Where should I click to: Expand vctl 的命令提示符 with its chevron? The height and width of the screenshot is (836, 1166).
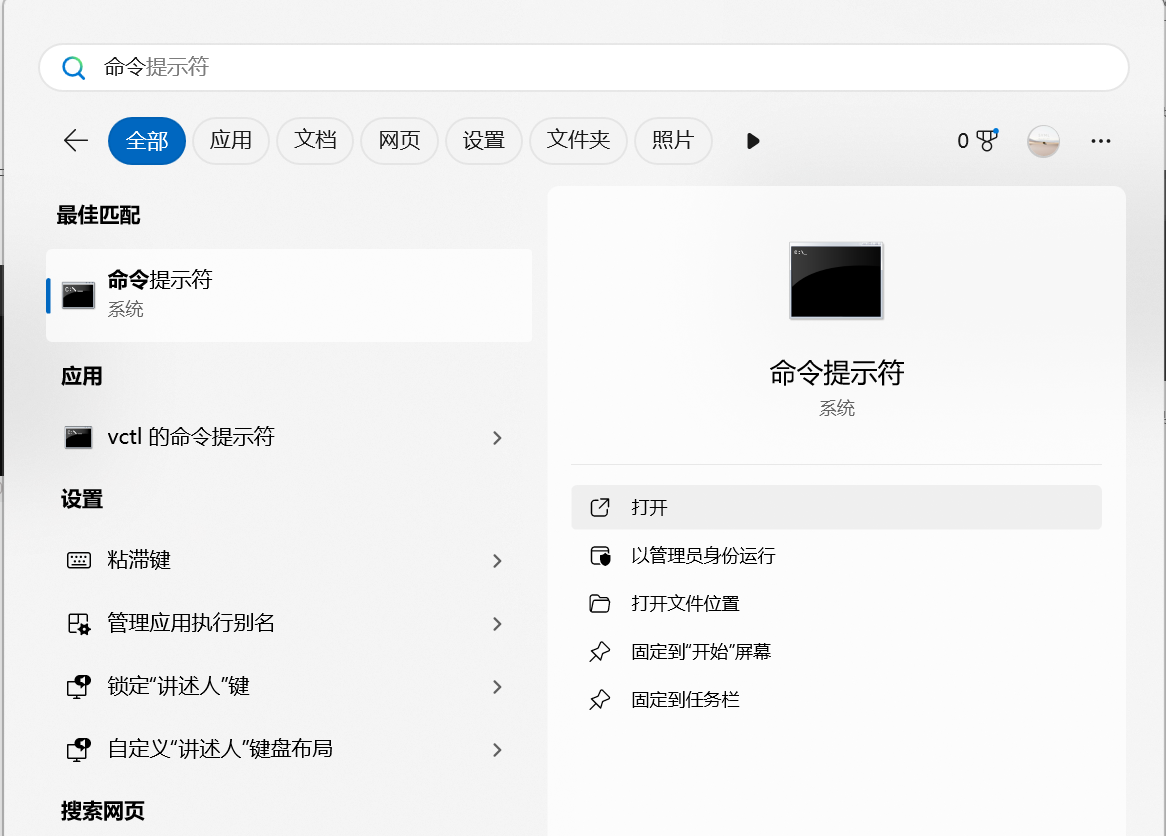pyautogui.click(x=497, y=437)
